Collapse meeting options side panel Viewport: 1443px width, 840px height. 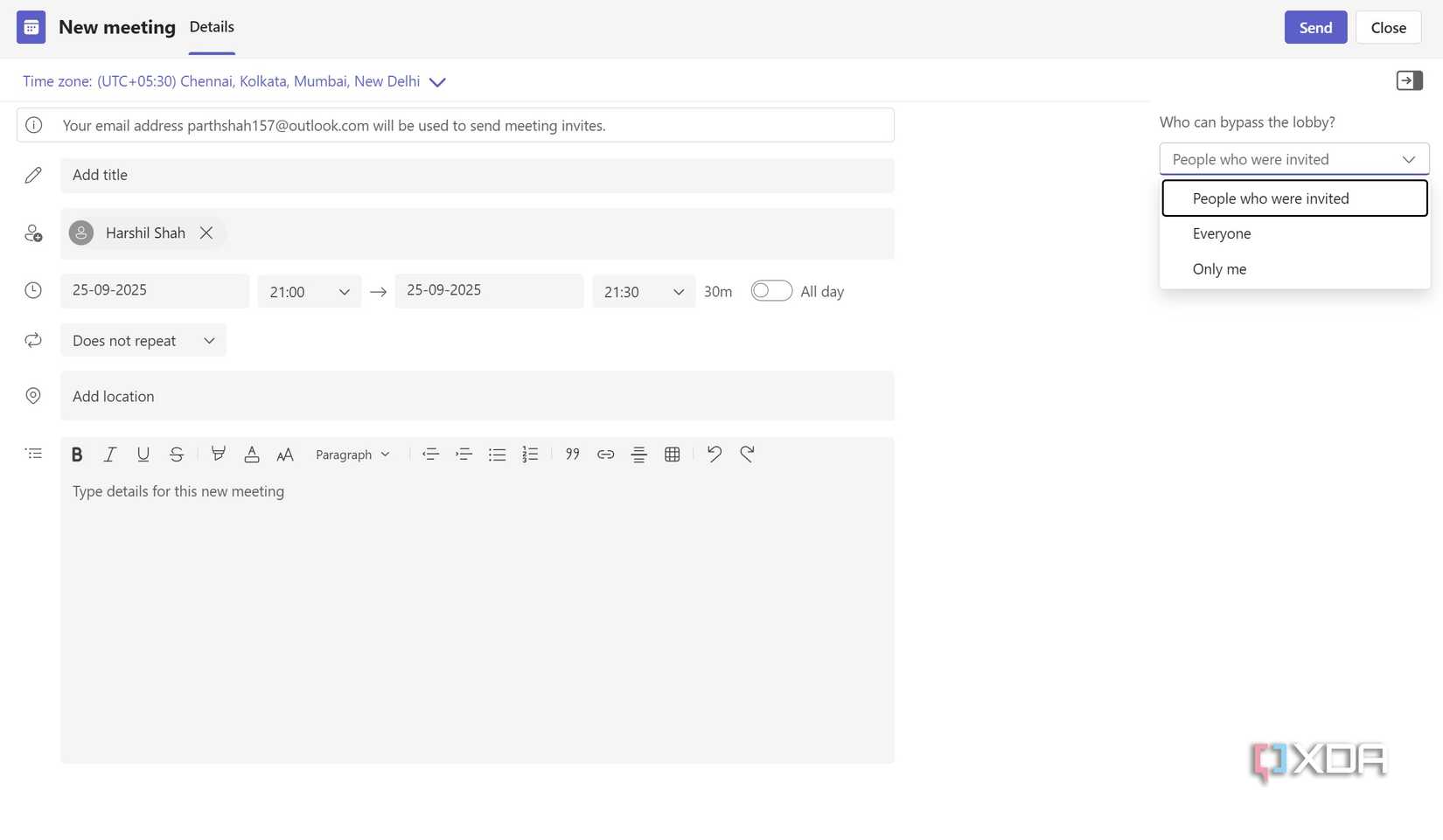tap(1409, 81)
